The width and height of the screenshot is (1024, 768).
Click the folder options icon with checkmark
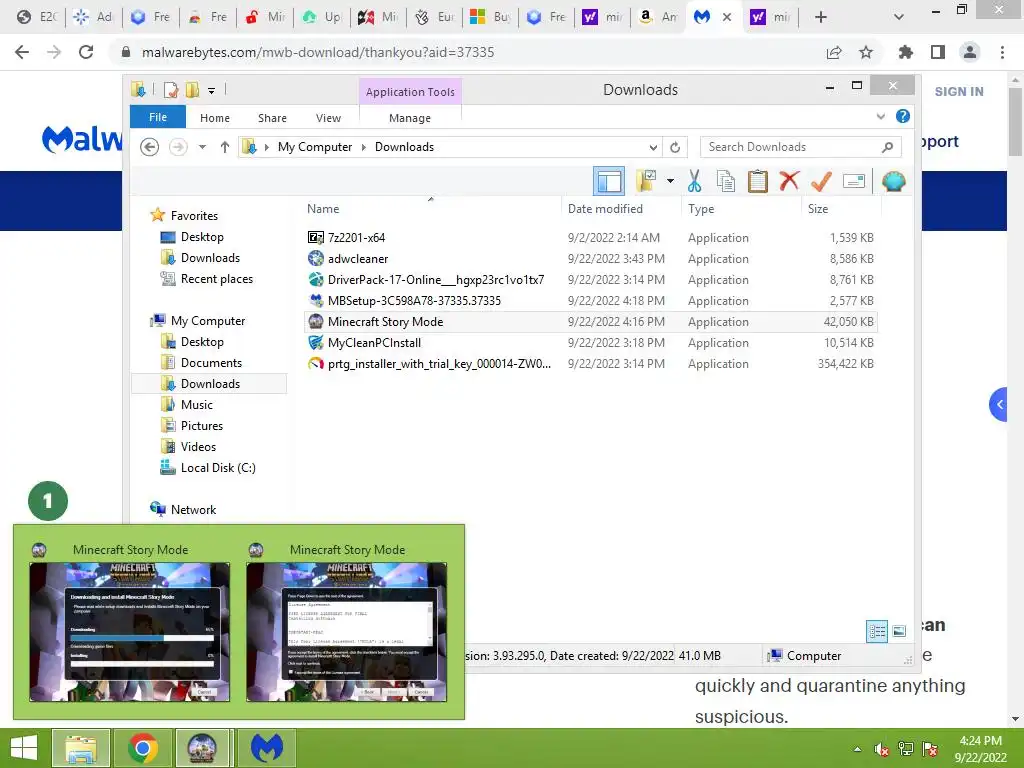click(x=646, y=181)
